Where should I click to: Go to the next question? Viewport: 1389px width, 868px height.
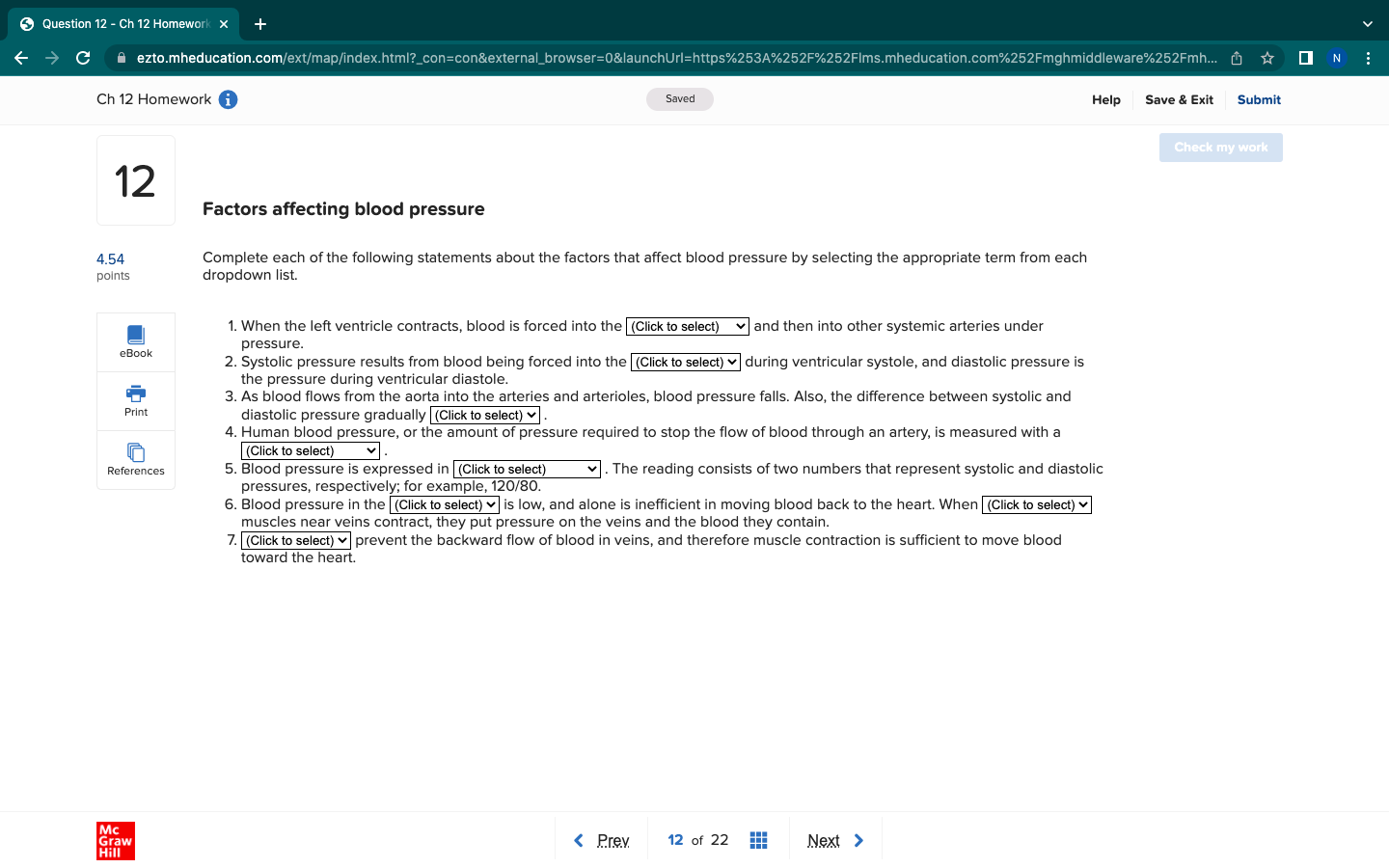[x=835, y=840]
